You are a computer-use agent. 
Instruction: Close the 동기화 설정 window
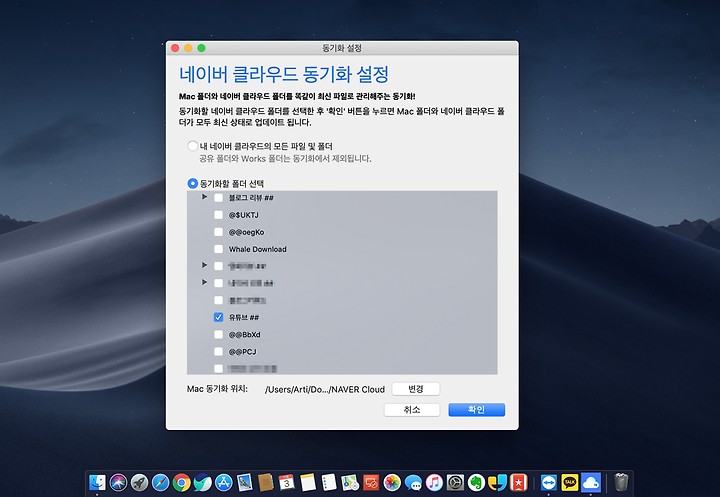tap(175, 48)
